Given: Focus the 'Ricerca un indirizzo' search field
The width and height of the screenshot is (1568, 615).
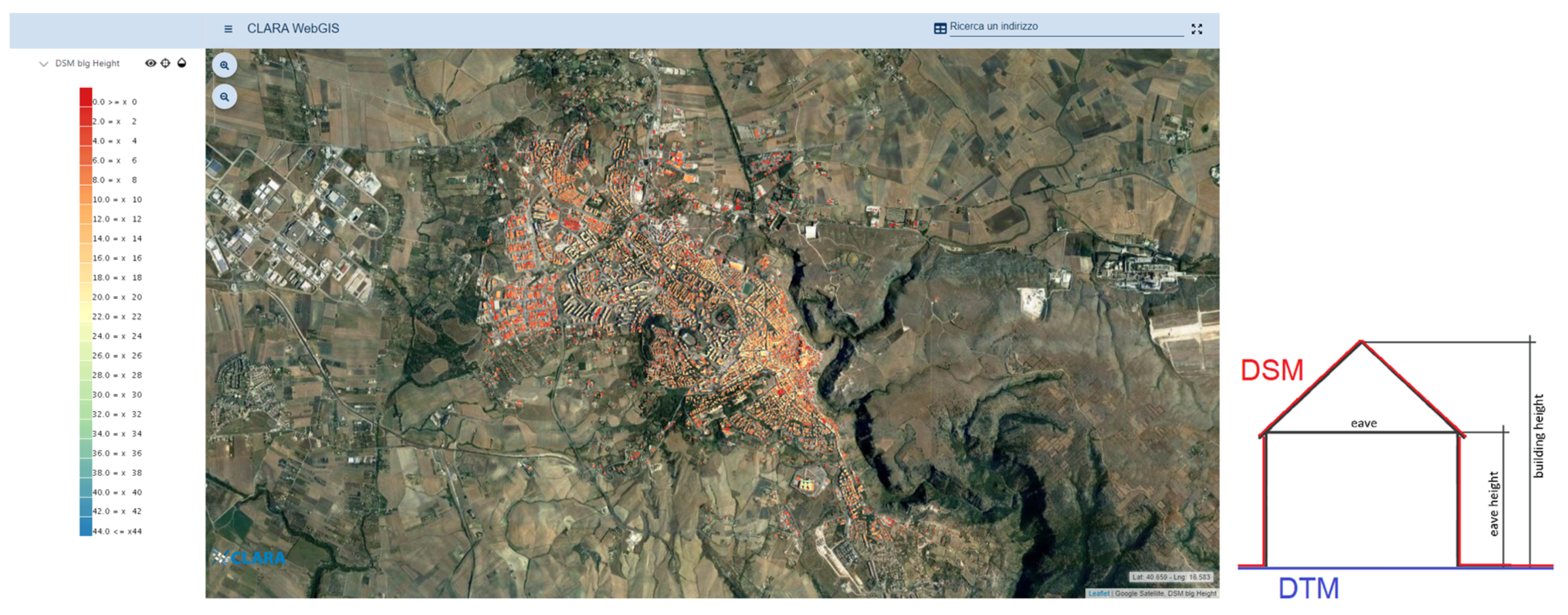Looking at the screenshot, I should [1065, 27].
